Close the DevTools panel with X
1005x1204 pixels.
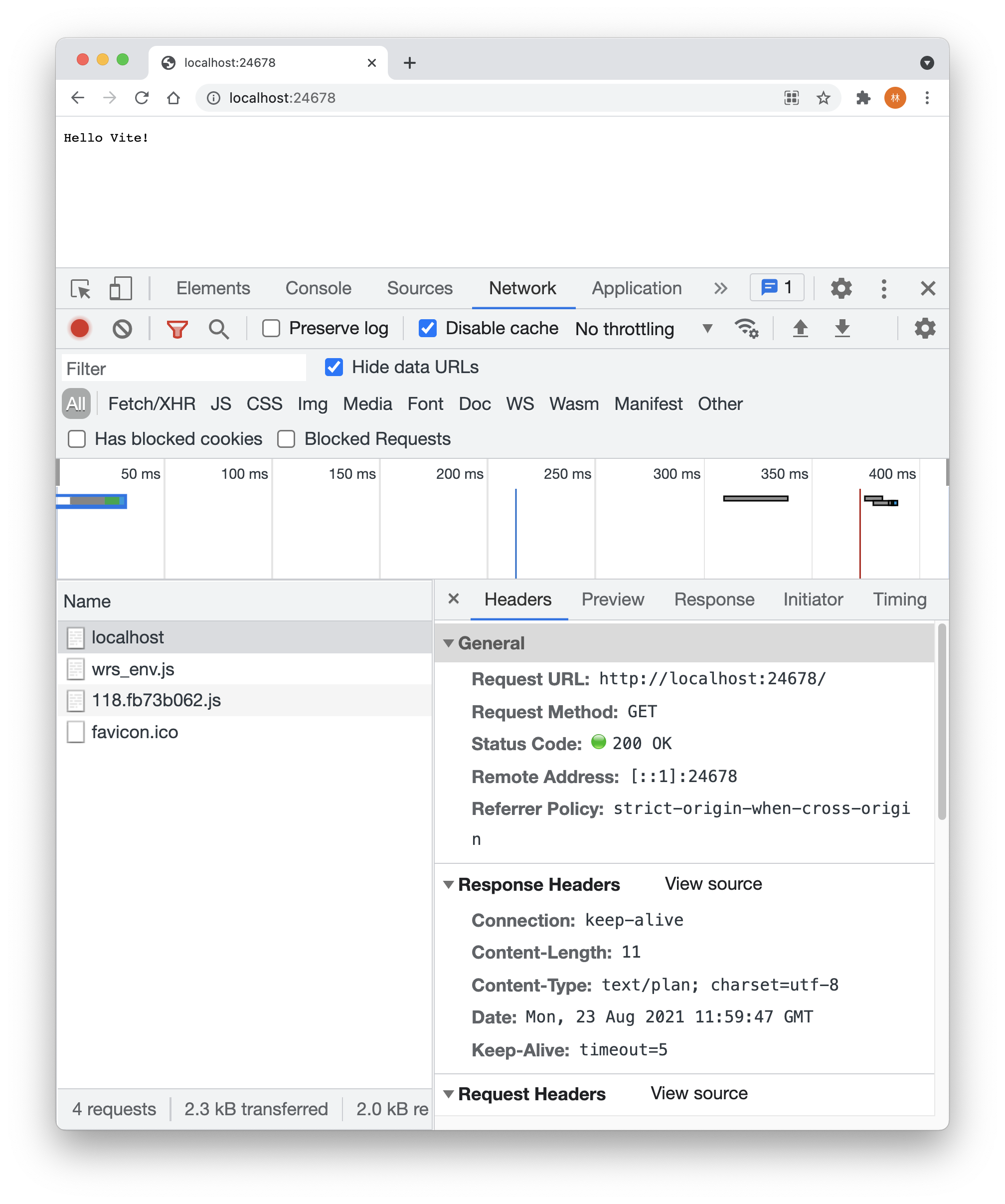927,288
